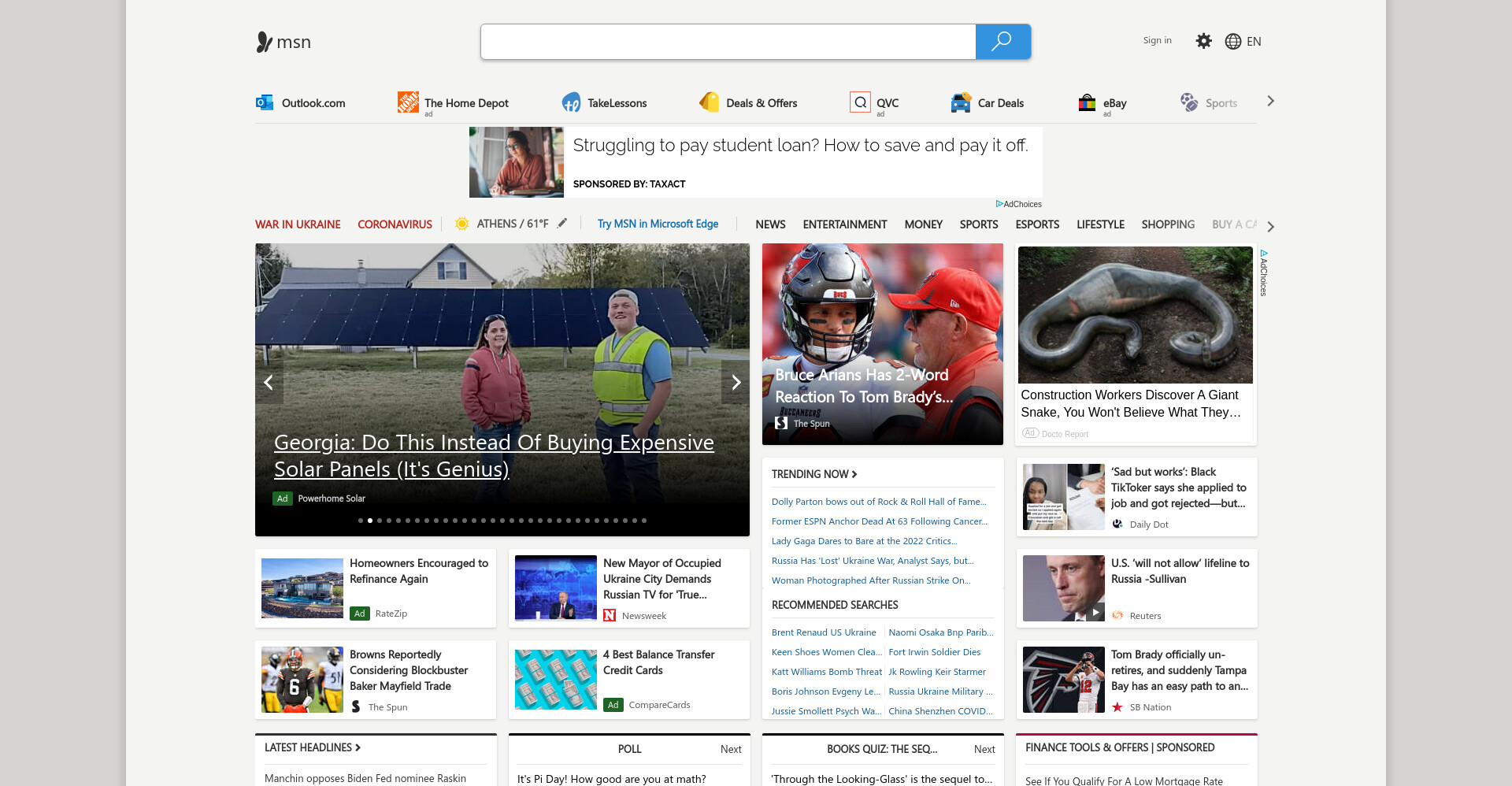Open CORONAVIRUS link
Screen dimensions: 1512x786
pos(395,224)
